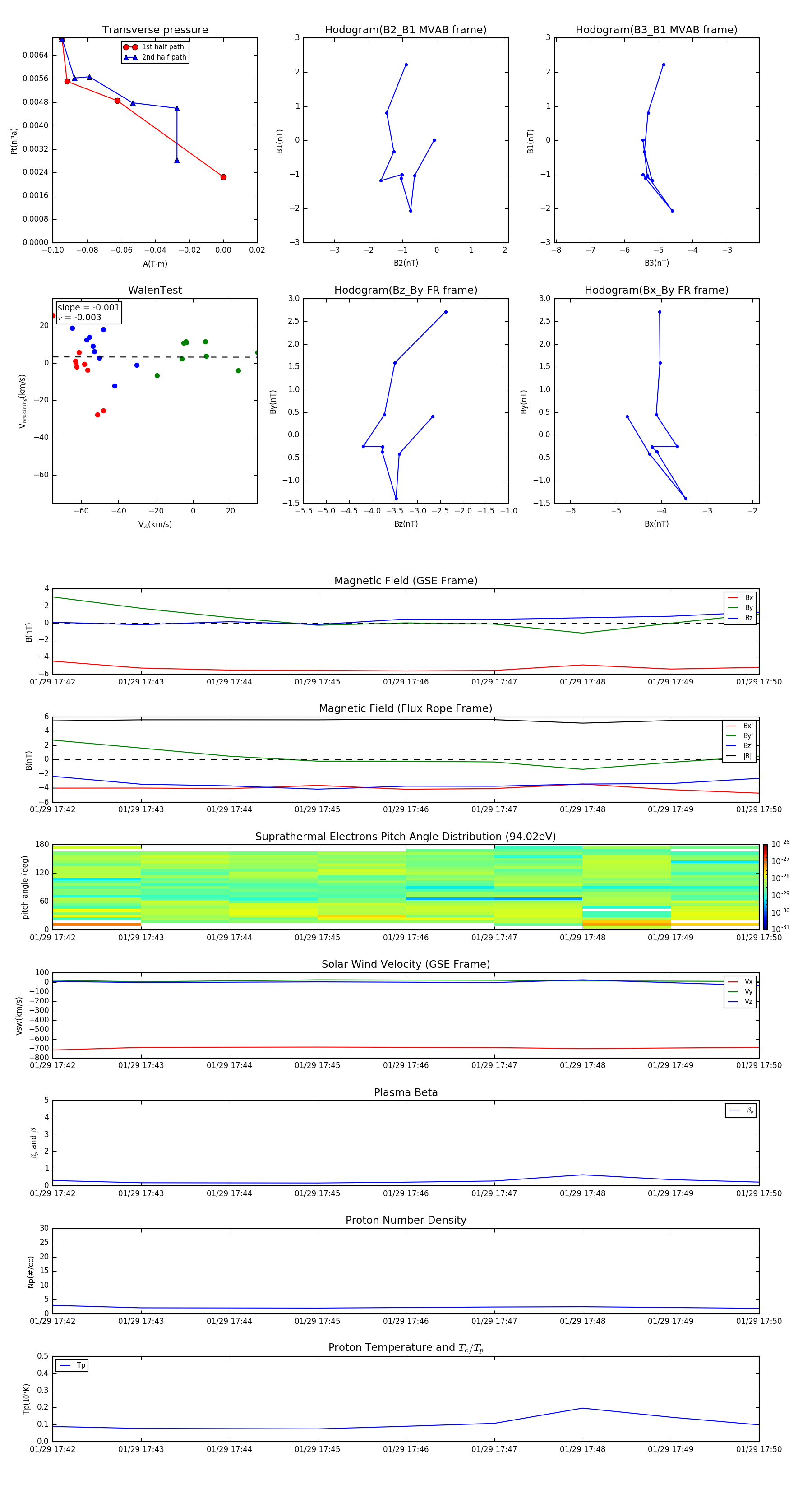Screen dimensions: 812x1489
Task: Click the 'Pt(nPa)' y-axis label
Action: point(14,140)
